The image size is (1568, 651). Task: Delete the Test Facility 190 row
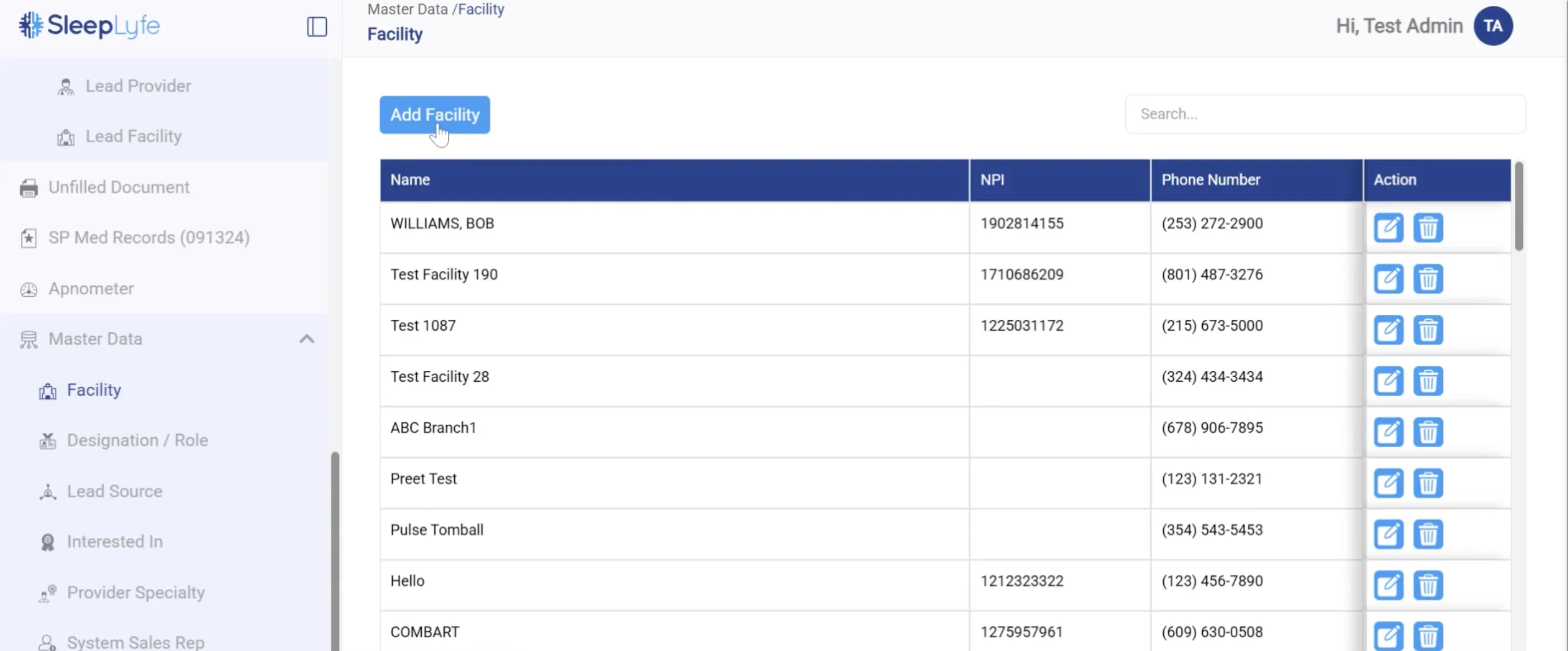(x=1427, y=280)
